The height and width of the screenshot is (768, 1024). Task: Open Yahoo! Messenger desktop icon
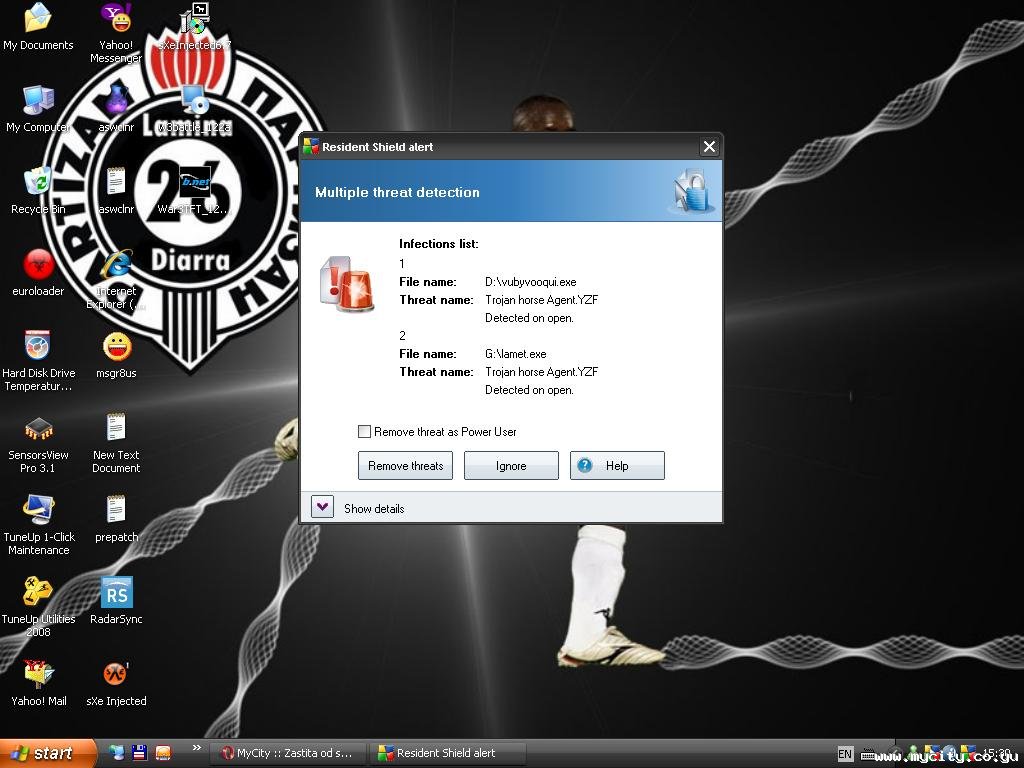tap(116, 33)
